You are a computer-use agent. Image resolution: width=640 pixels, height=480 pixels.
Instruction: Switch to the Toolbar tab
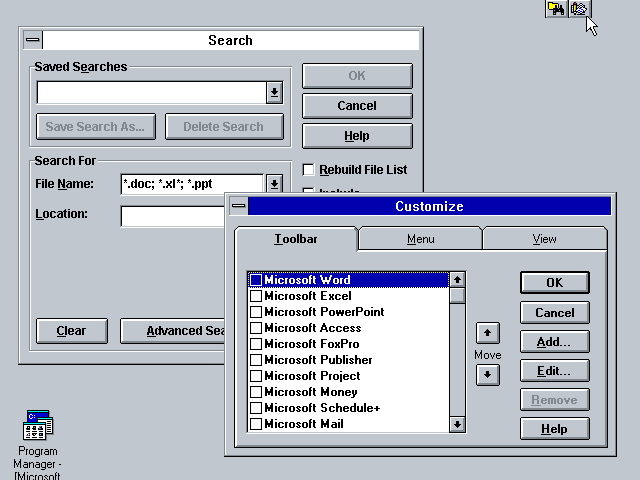[x=296, y=239]
